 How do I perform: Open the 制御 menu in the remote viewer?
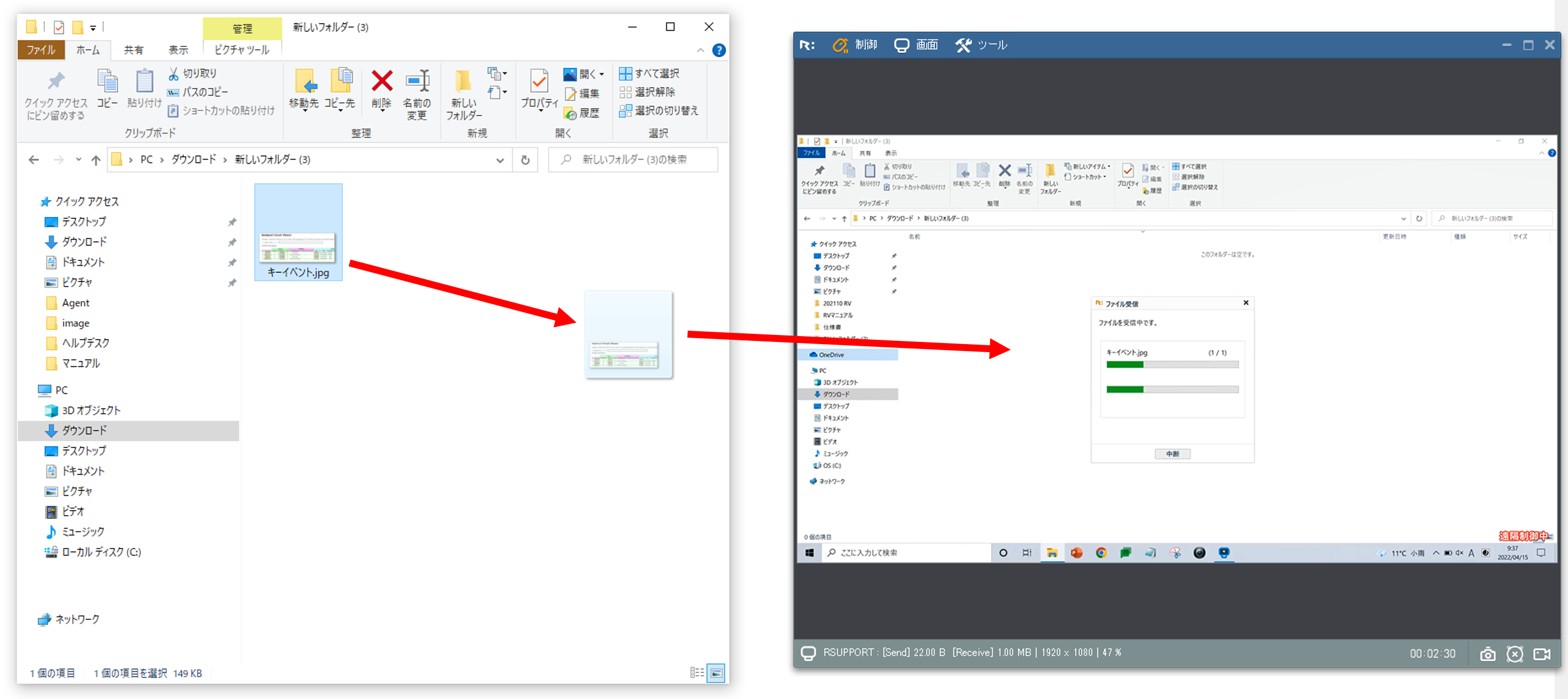(x=856, y=45)
